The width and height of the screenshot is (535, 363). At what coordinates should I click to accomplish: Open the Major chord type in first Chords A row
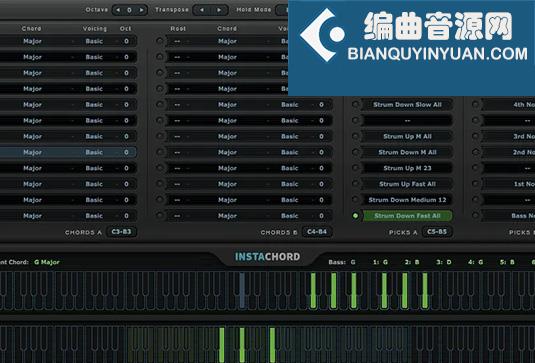tap(32, 41)
